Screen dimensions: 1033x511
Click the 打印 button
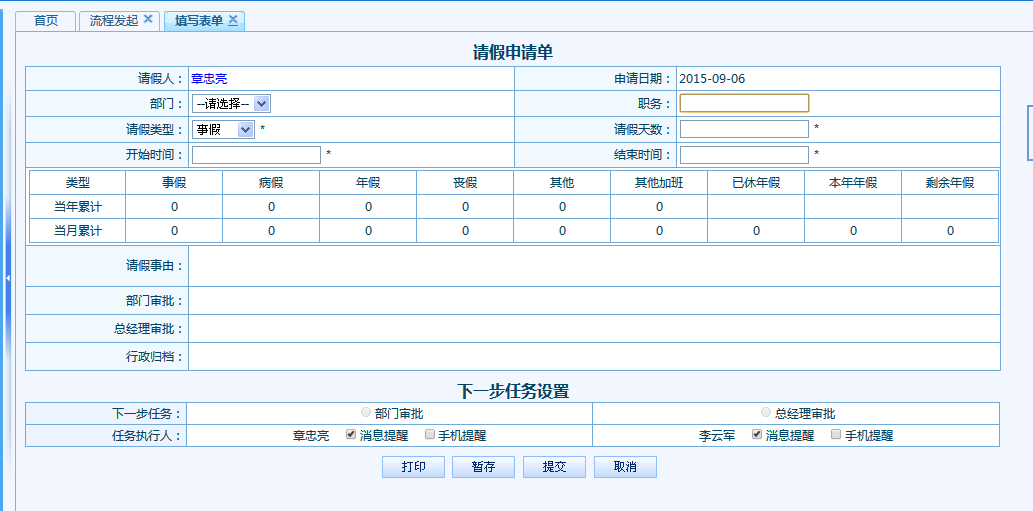413,467
